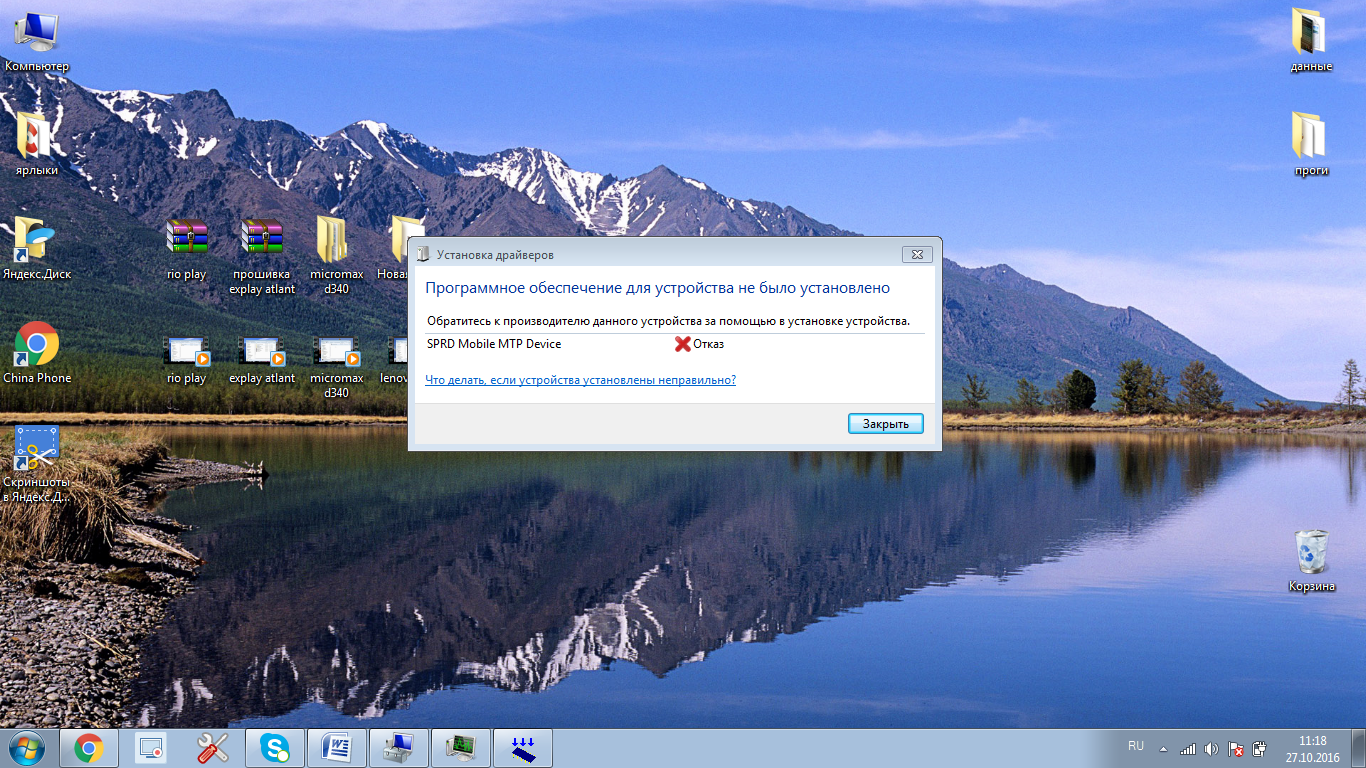Open Microsoft Word from the taskbar
The image size is (1366, 768).
pos(337,748)
